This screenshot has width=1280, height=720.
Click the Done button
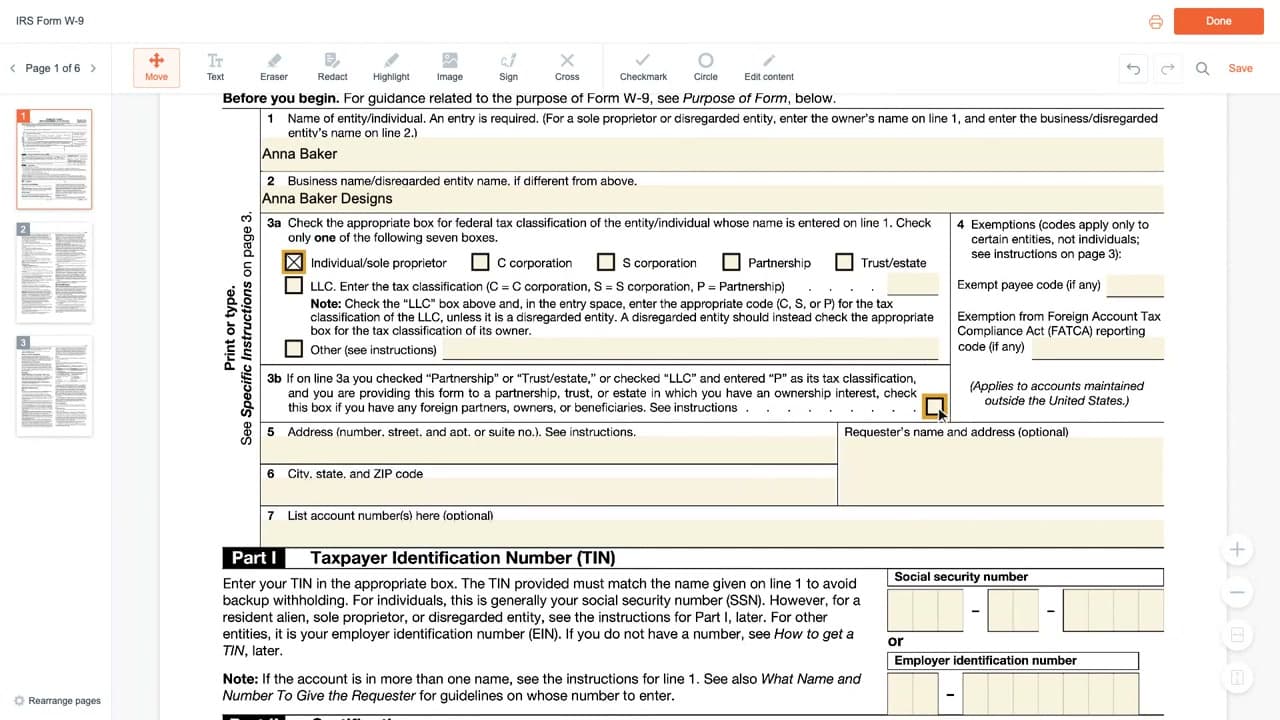(1219, 21)
